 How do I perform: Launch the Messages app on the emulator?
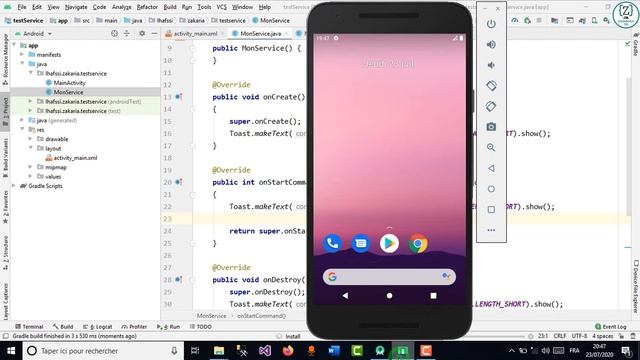click(x=361, y=243)
